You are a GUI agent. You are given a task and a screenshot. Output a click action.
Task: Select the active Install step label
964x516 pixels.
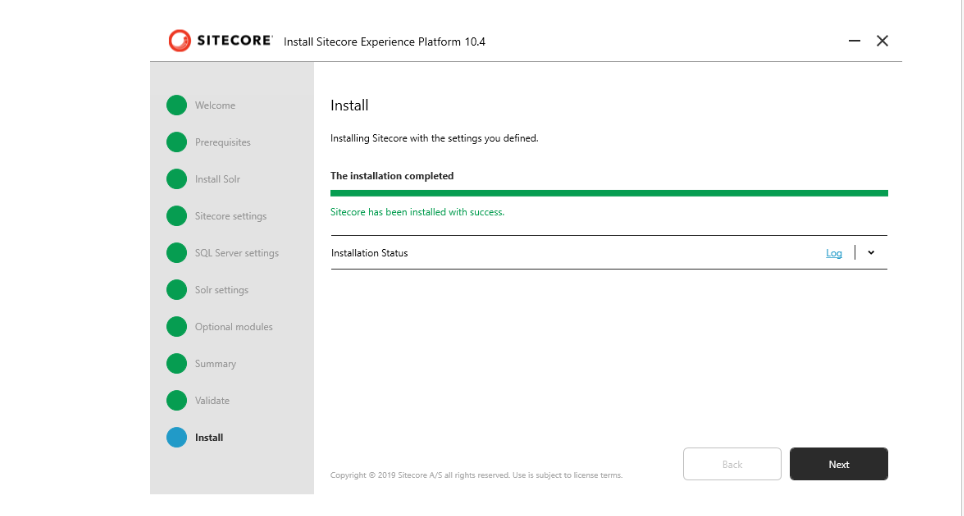(209, 437)
